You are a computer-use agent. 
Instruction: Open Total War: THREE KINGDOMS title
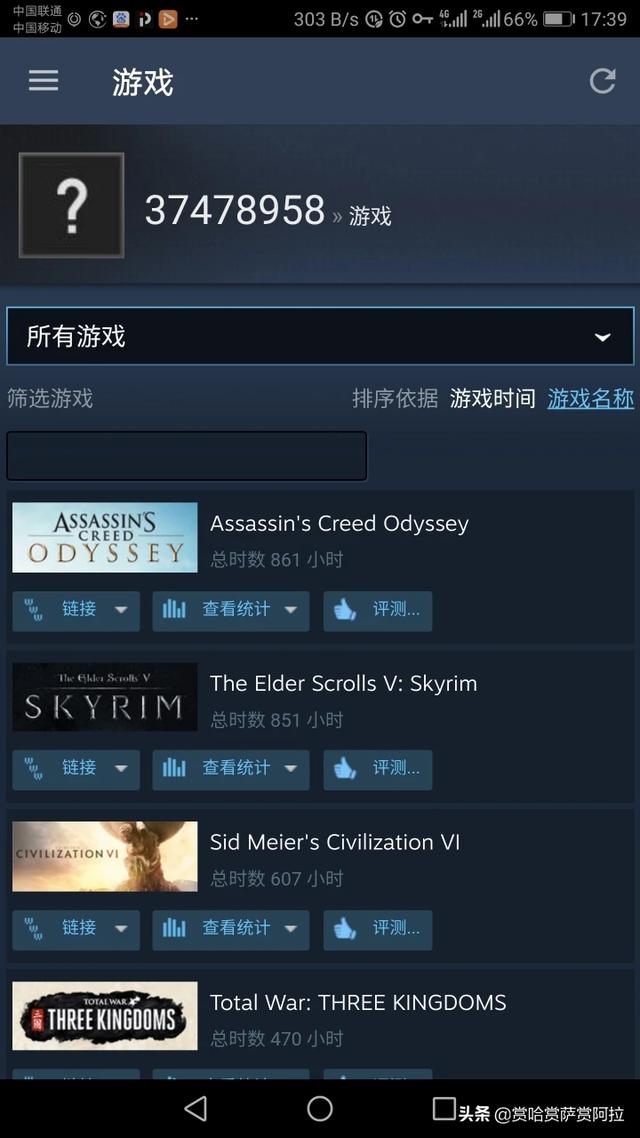coord(358,1003)
